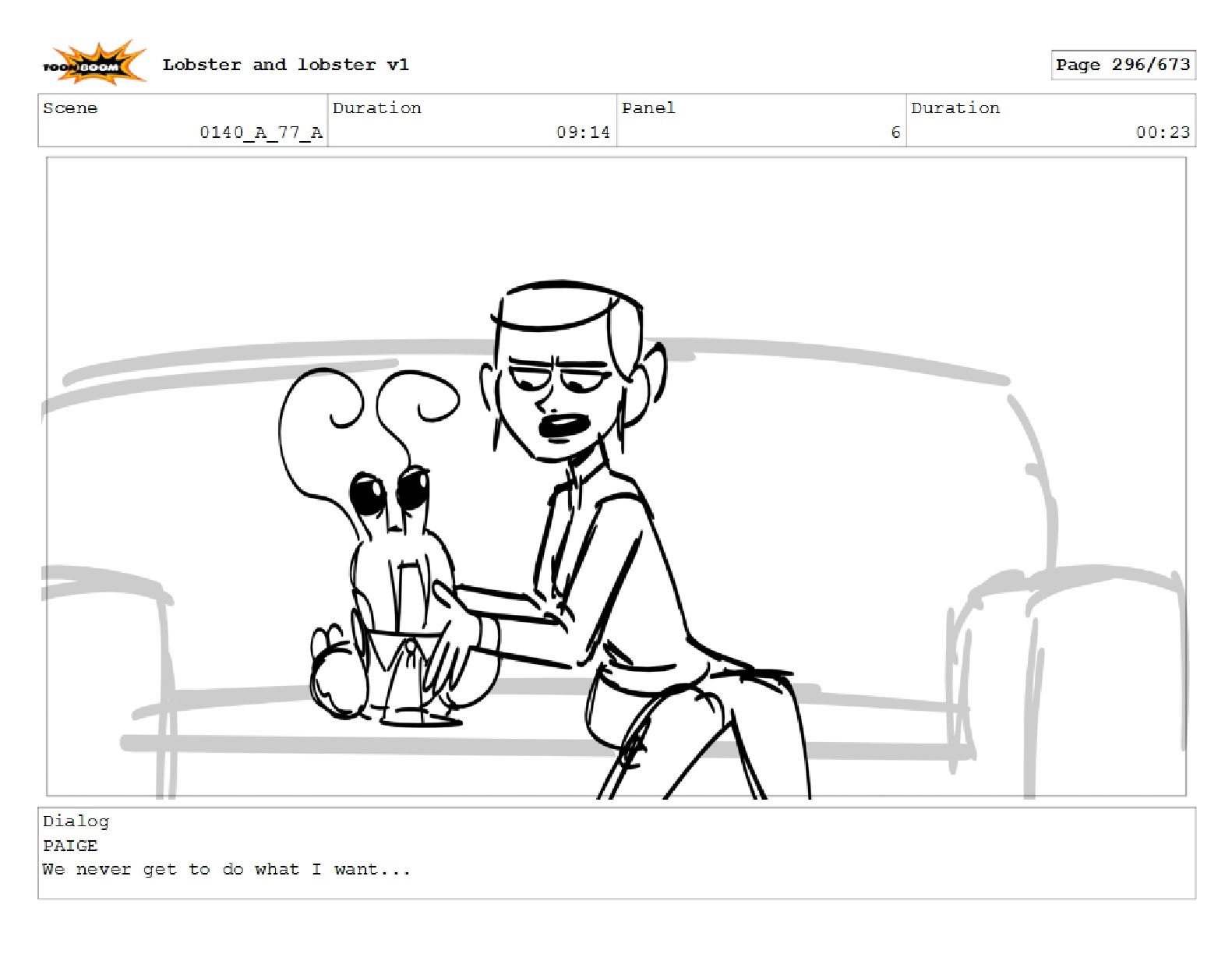Click the scene duration value '09:14'

583,132
